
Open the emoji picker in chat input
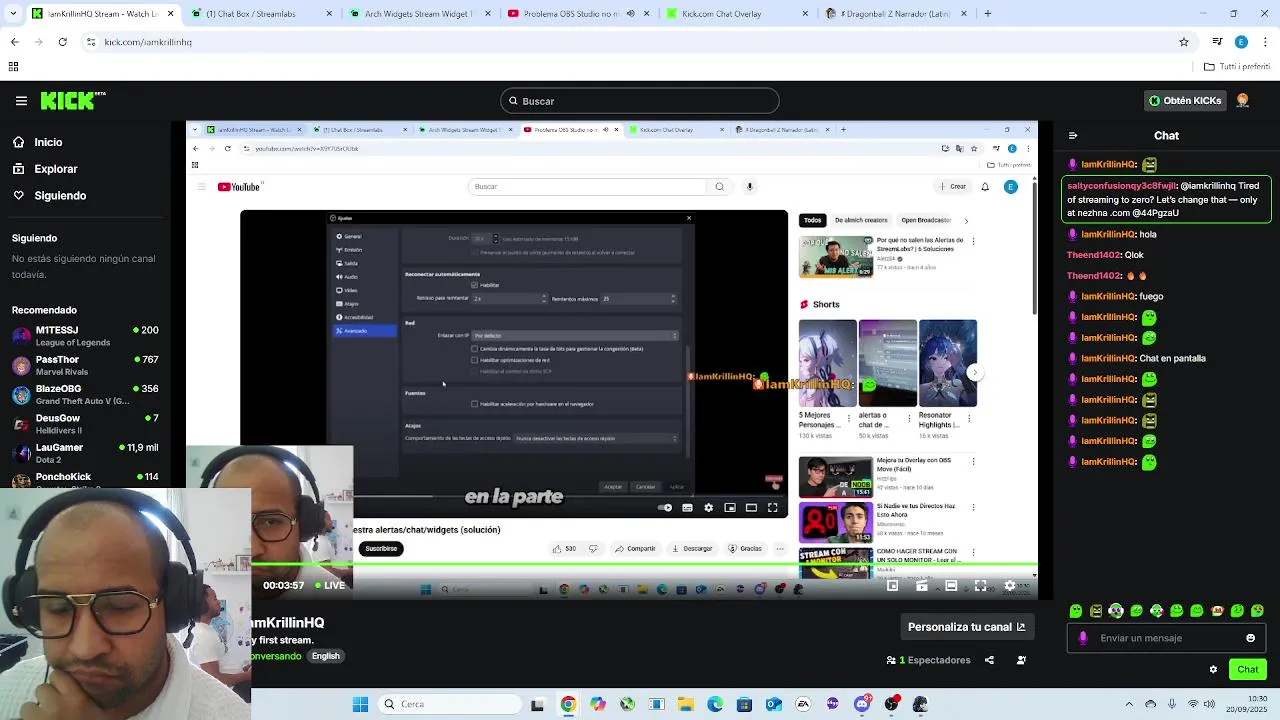pos(1250,638)
